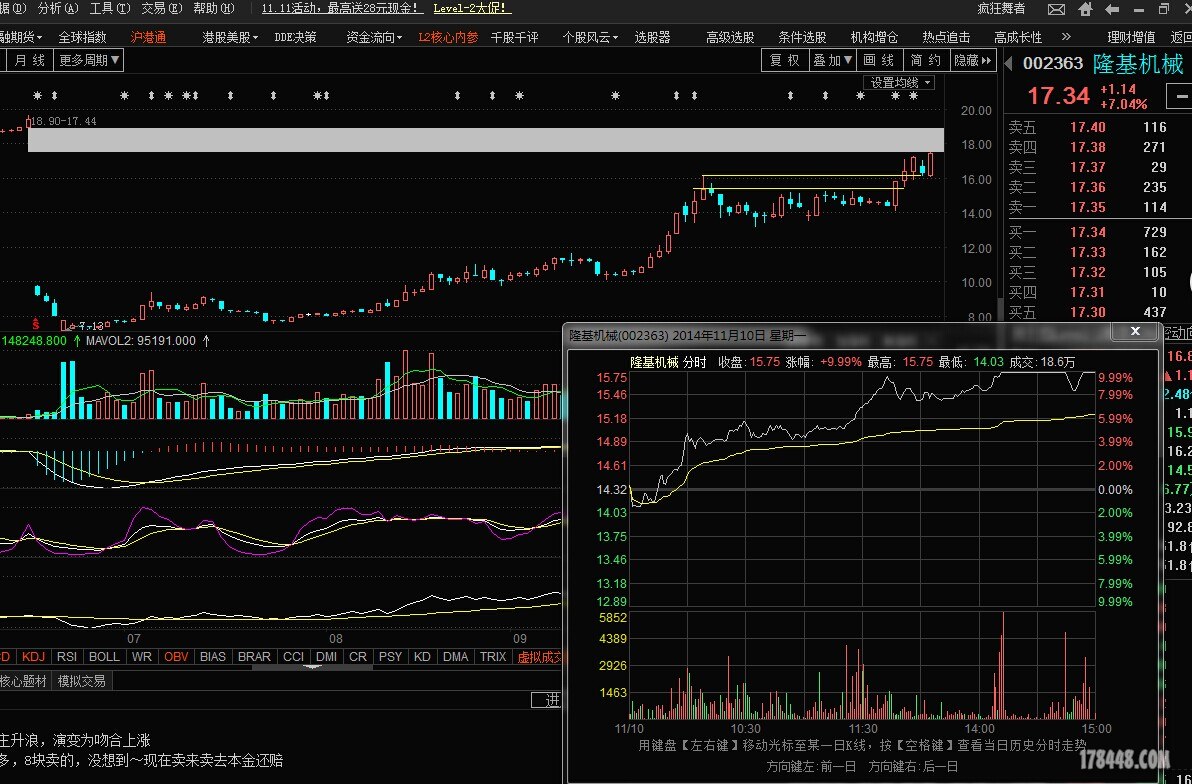The width and height of the screenshot is (1192, 784).
Task: Open the 模拟交易 bottom tab
Action: pyautogui.click(x=81, y=681)
